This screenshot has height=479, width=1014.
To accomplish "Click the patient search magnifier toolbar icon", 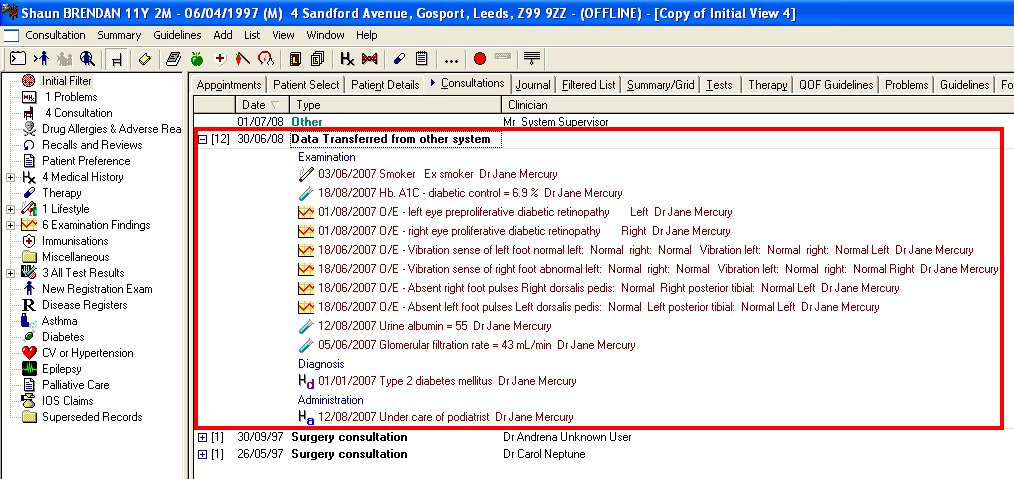I will (87, 59).
